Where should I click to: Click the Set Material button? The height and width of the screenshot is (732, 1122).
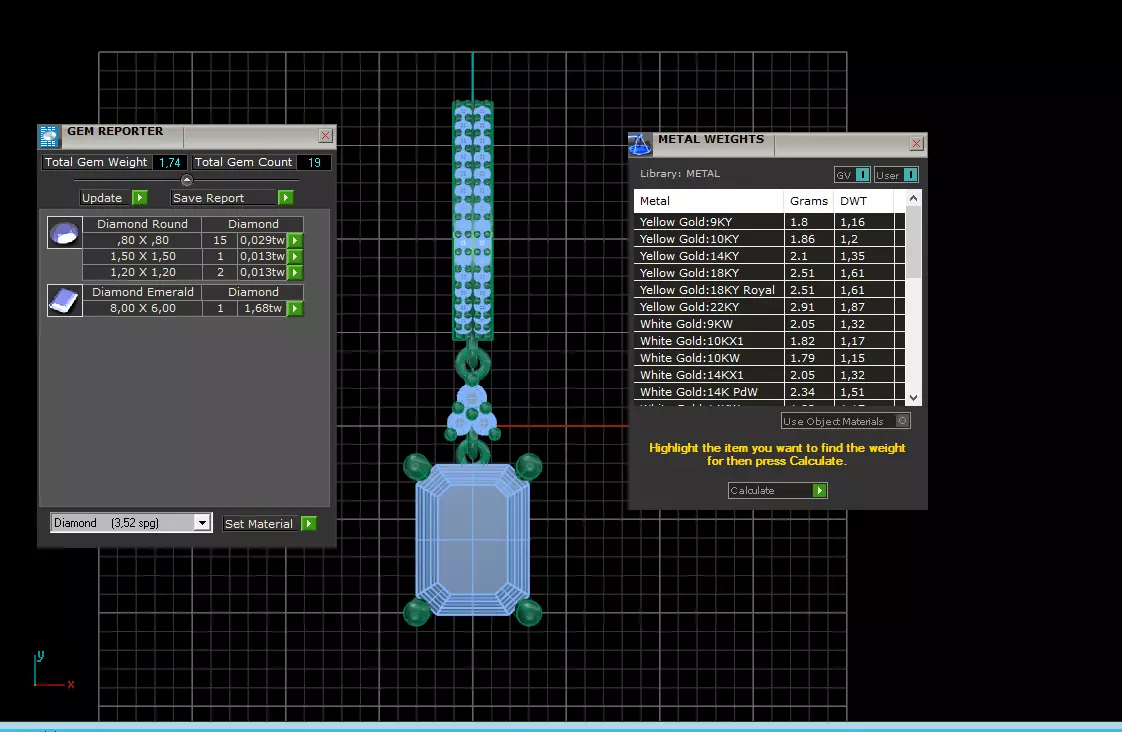point(261,524)
